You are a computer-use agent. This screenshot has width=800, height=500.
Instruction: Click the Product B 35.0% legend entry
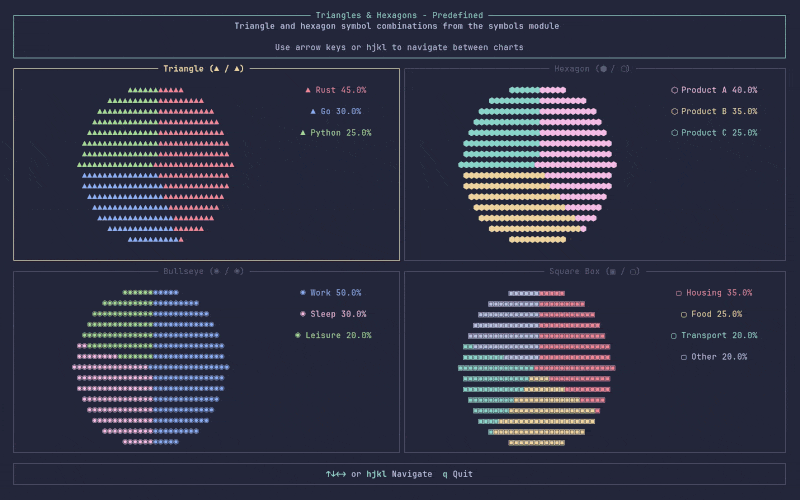click(714, 111)
